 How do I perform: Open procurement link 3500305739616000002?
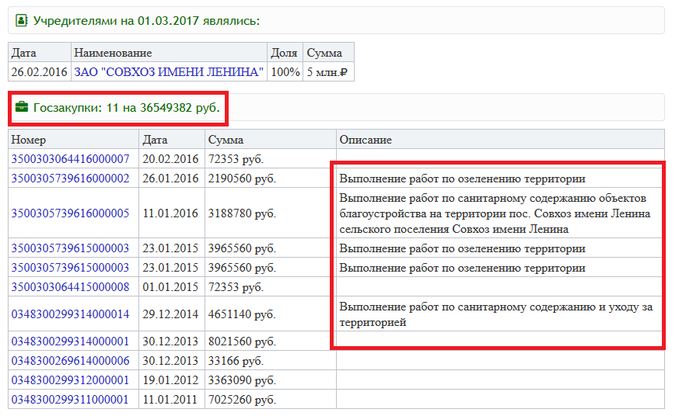point(70,179)
